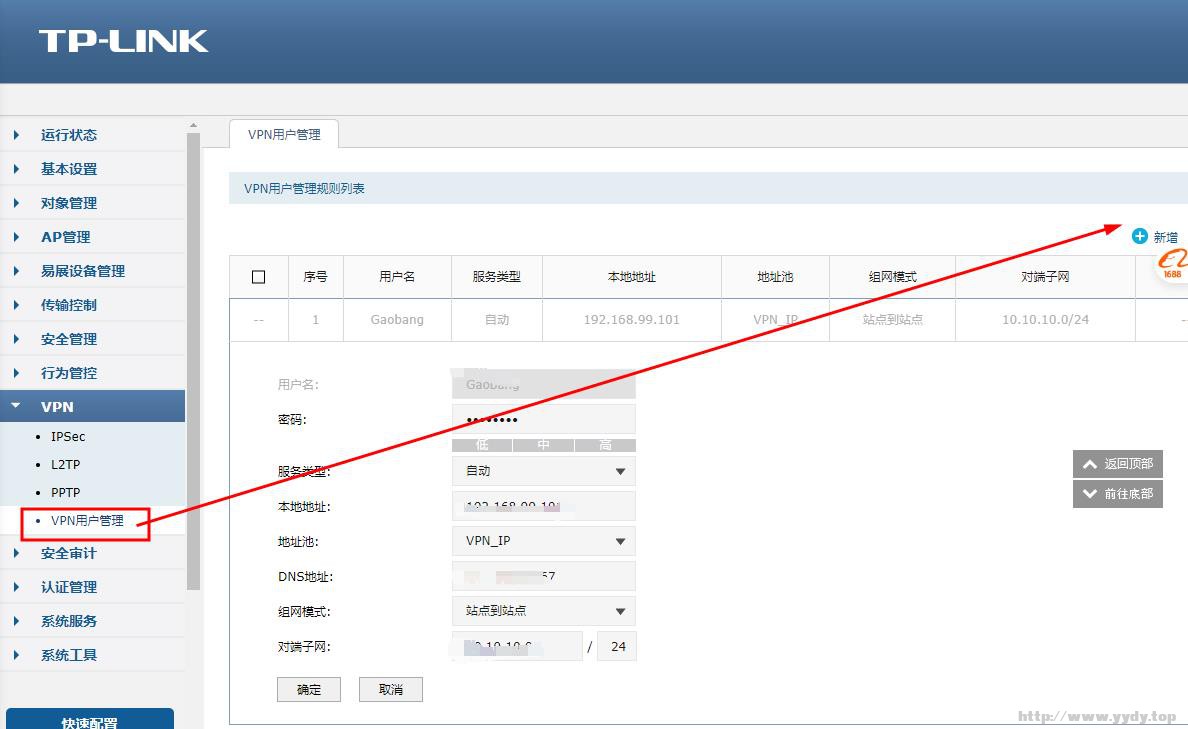
Task: Collapse the VPN menu arrow
Action: click(x=16, y=406)
